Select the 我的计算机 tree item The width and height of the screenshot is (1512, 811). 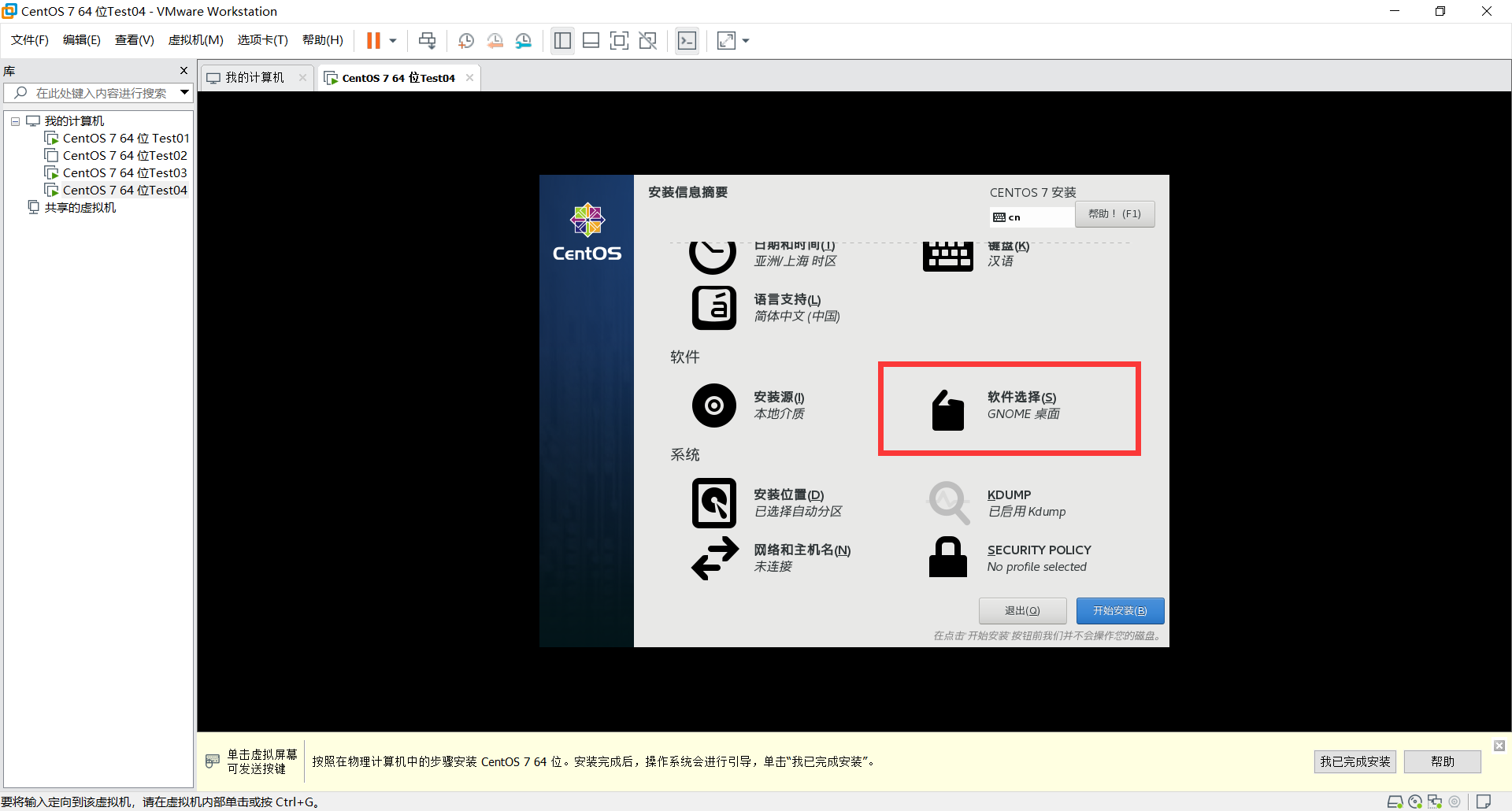click(74, 121)
